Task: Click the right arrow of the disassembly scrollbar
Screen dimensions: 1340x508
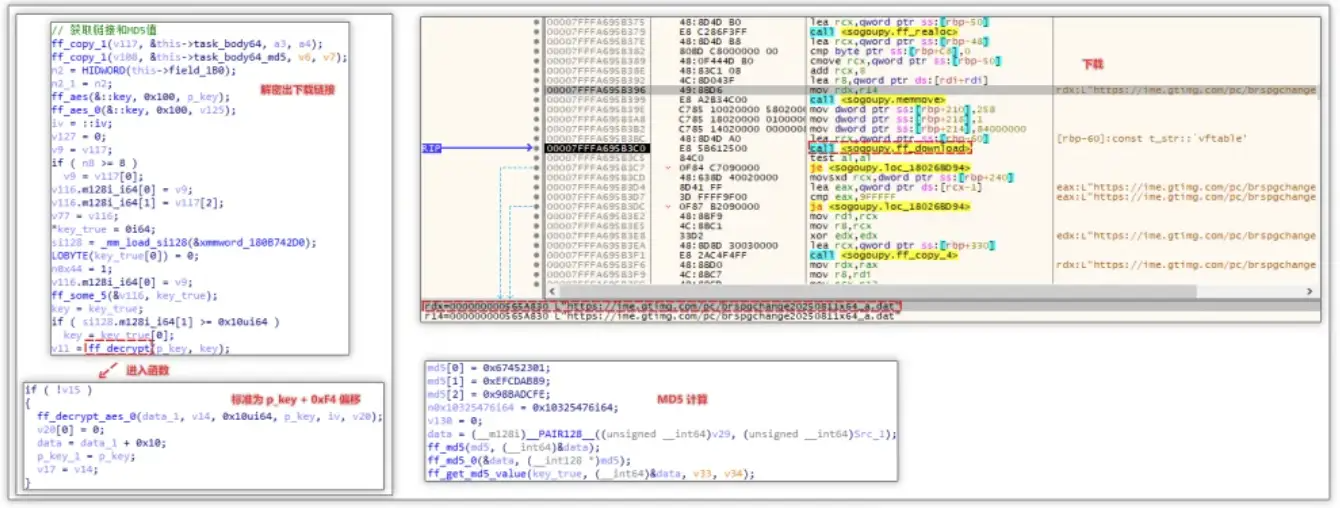Action: coord(1311,291)
